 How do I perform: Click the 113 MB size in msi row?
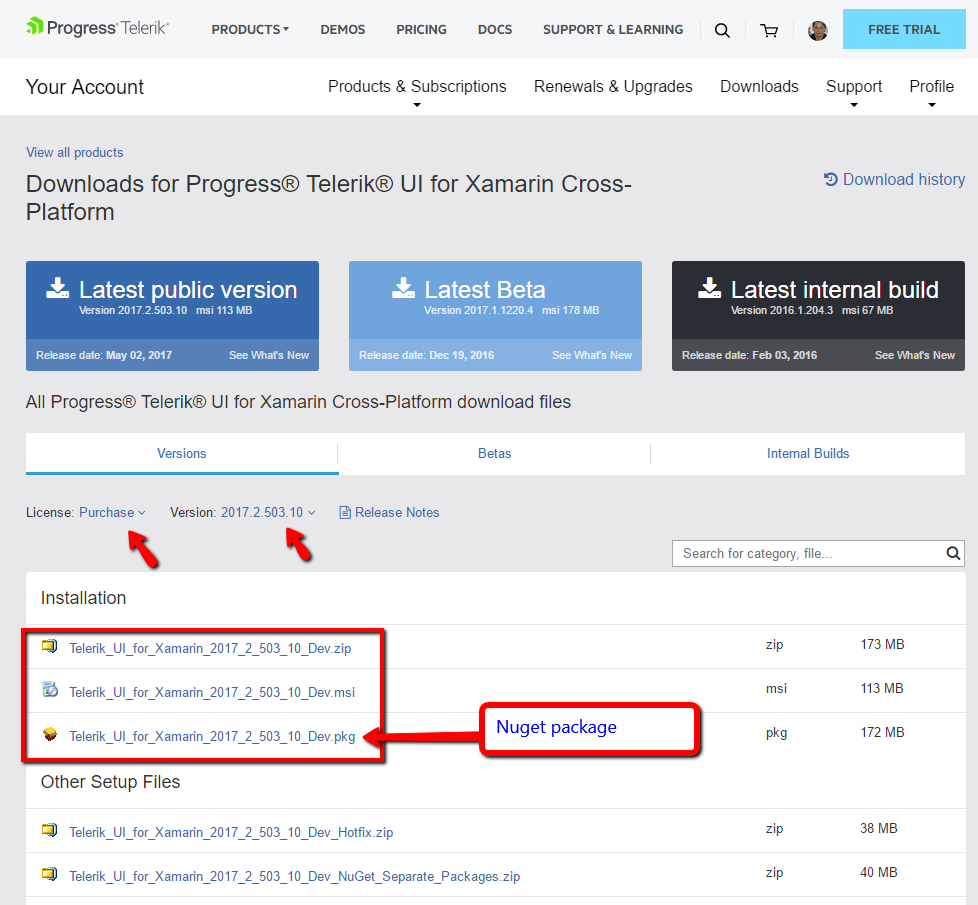882,689
